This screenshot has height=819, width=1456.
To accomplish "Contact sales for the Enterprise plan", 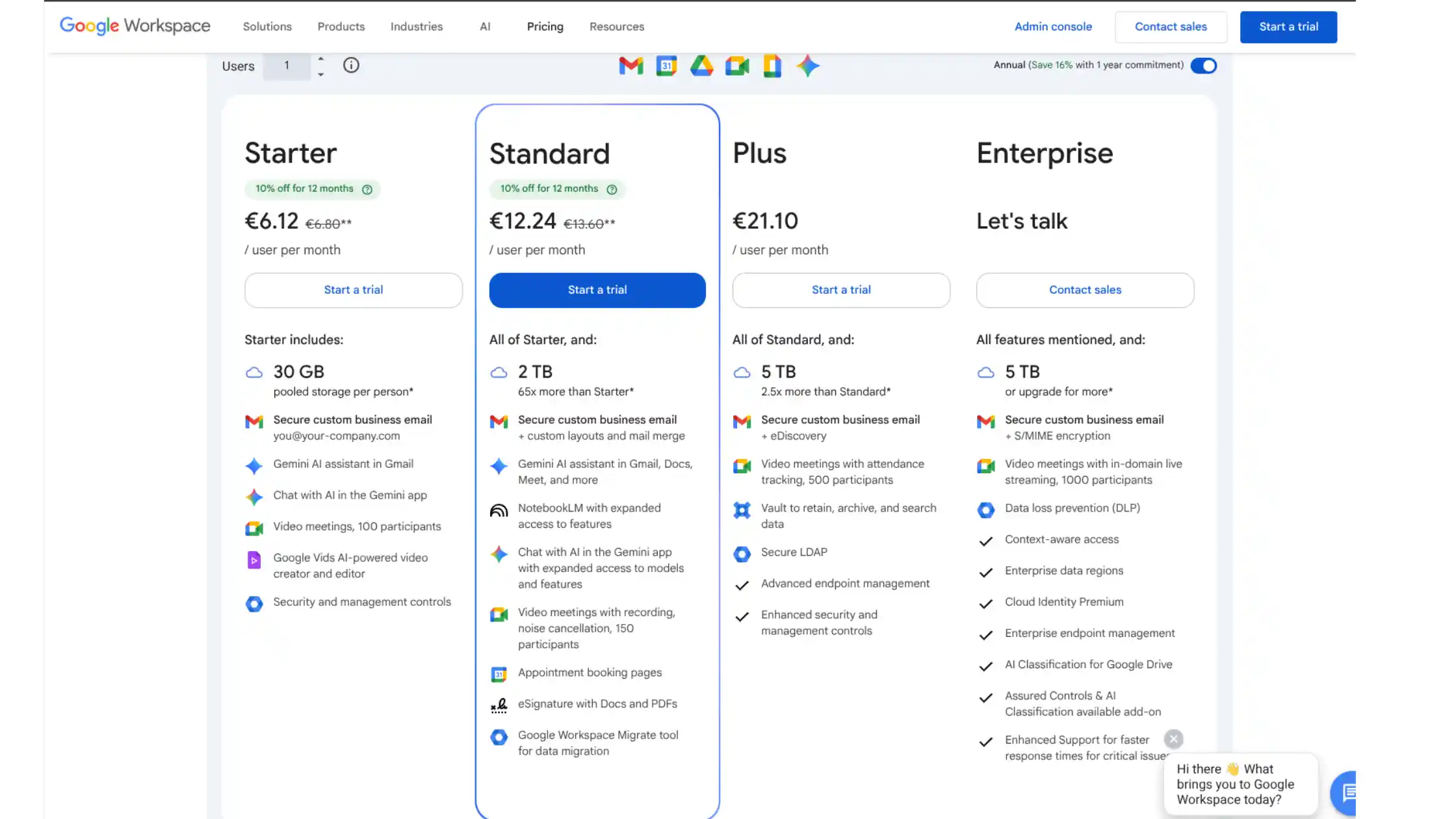I will [x=1085, y=290].
